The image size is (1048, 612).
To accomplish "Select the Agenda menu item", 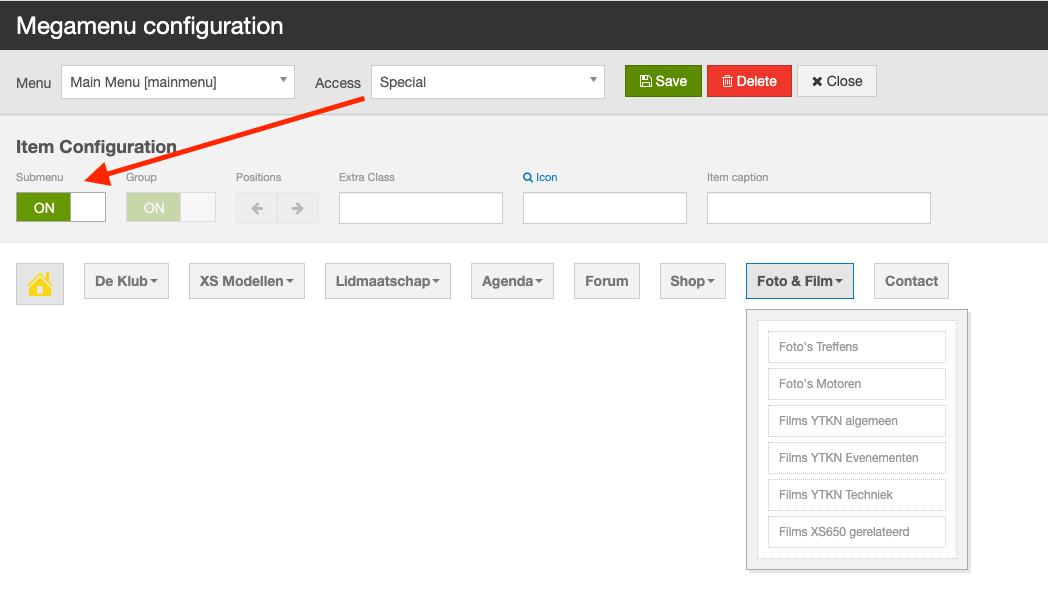I will [x=512, y=281].
